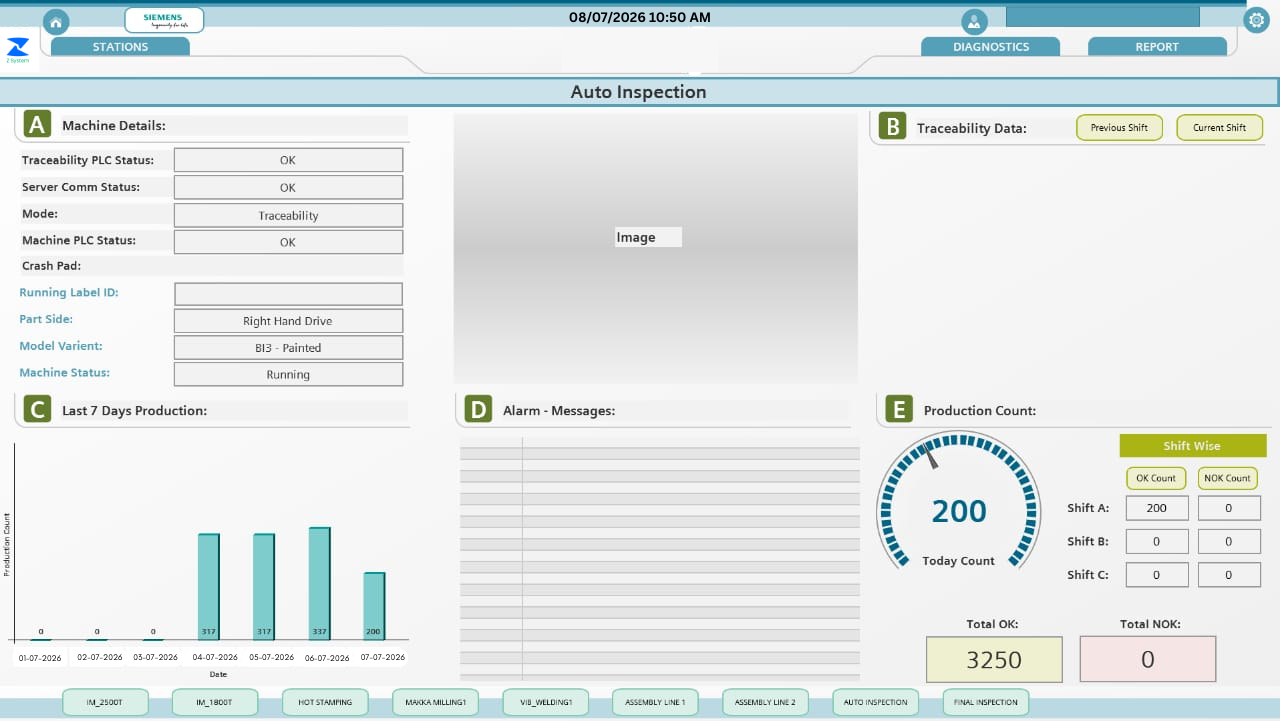Click the green D section badge
The image size is (1280, 721).
(478, 409)
